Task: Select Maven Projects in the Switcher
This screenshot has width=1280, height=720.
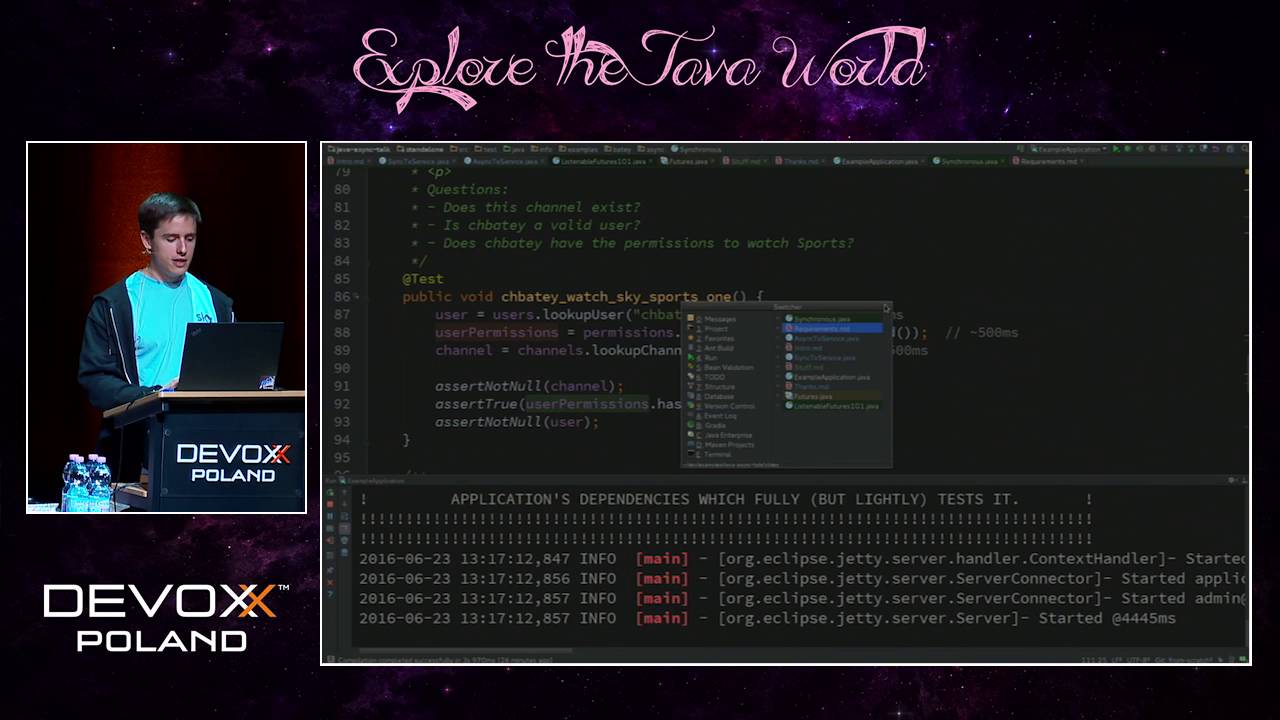Action: tap(722, 445)
